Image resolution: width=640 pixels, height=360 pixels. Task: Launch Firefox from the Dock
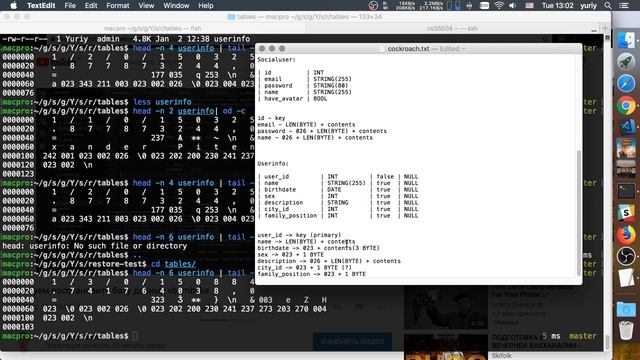(626, 234)
